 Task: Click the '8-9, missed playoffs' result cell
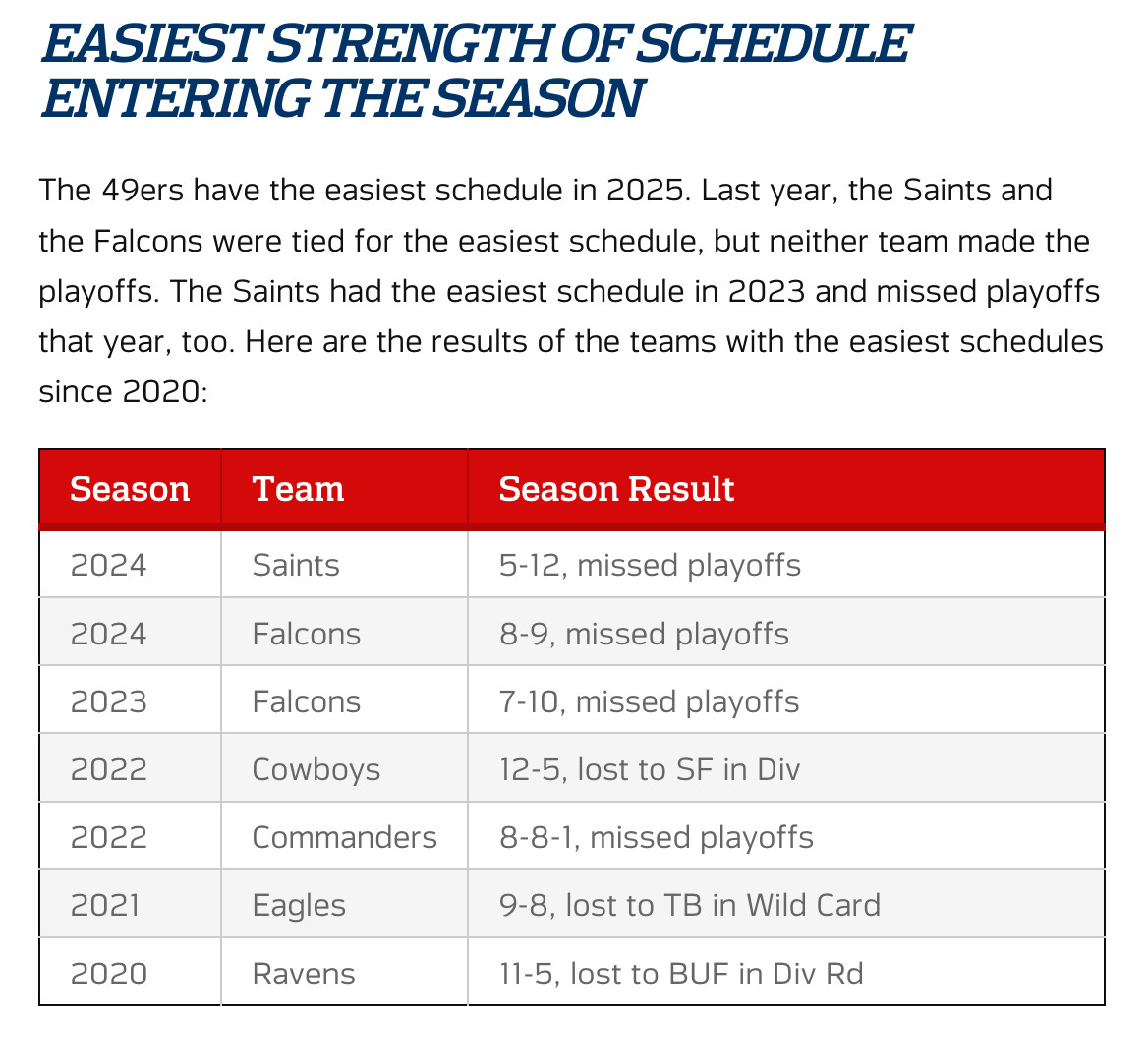pos(644,634)
